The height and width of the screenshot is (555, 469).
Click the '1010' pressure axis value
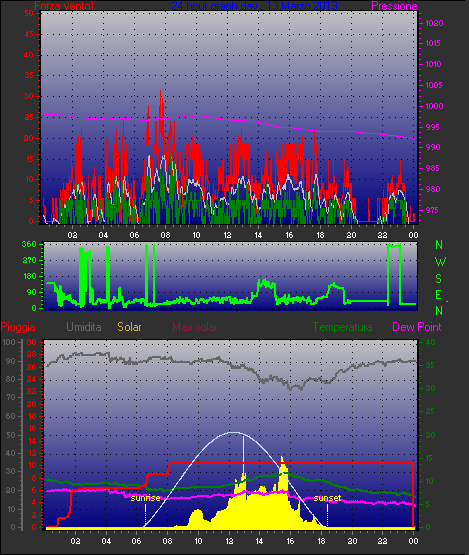coord(434,64)
